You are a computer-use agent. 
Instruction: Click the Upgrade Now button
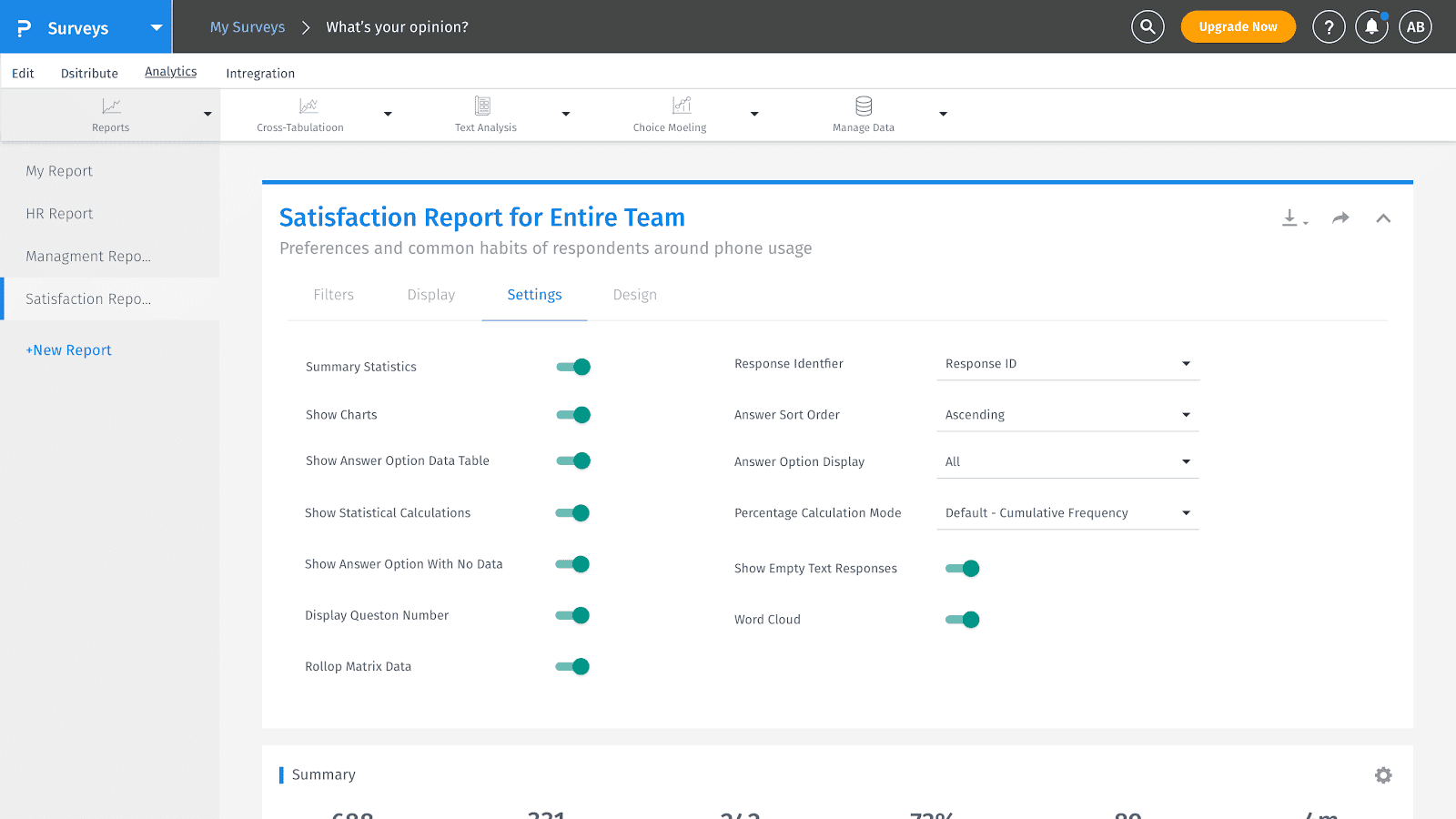[x=1238, y=27]
